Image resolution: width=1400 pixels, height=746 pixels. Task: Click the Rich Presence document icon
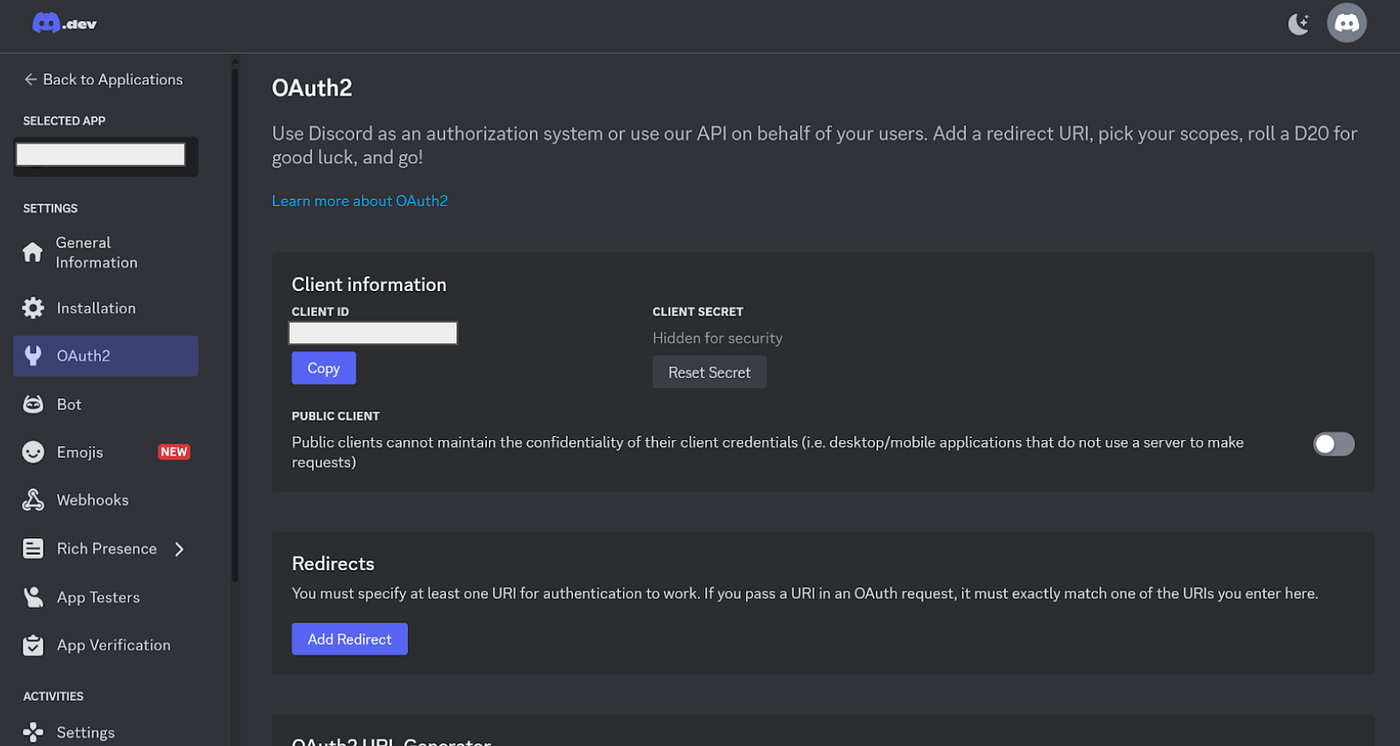coord(33,548)
